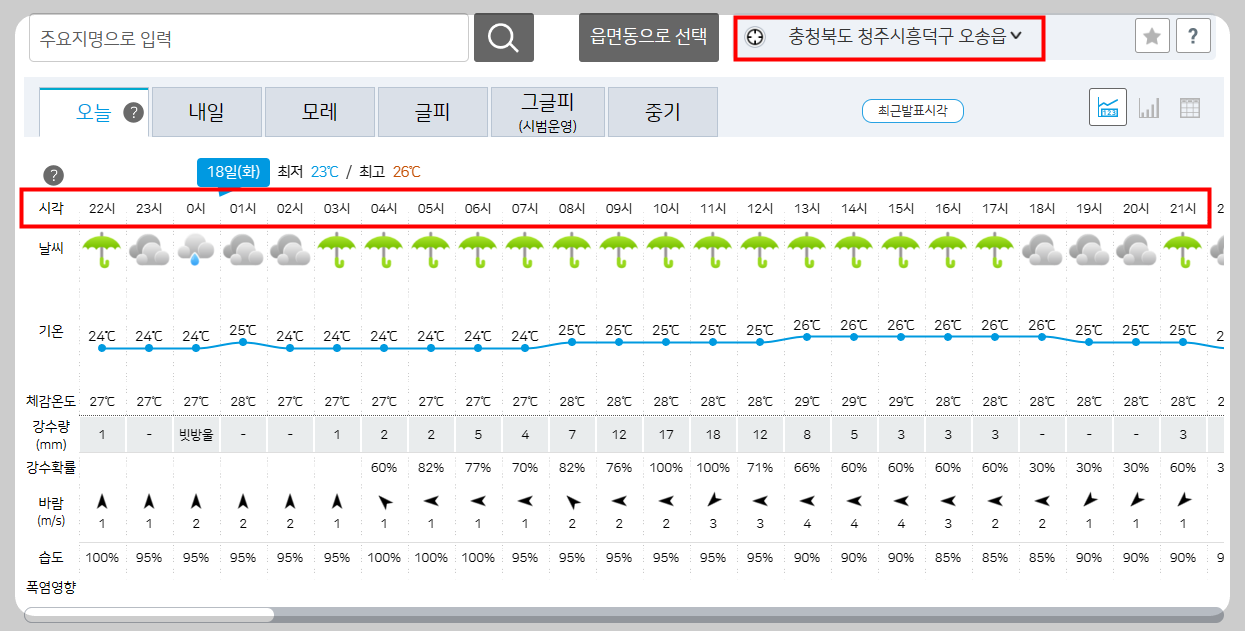Image resolution: width=1245 pixels, height=631 pixels.
Task: Click the 최고 26℃ text
Action: [x=390, y=172]
